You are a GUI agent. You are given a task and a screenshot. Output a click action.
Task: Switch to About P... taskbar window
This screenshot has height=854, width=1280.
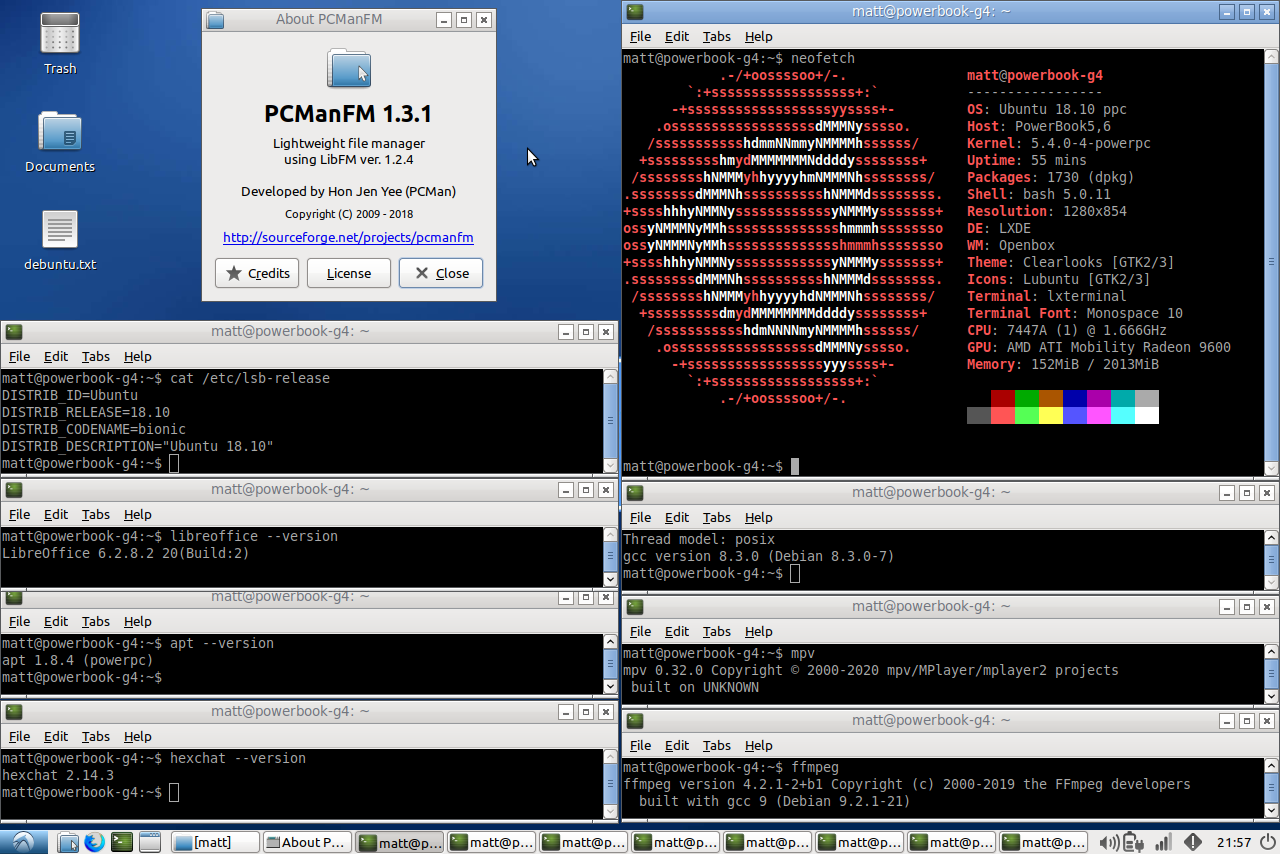click(308, 842)
